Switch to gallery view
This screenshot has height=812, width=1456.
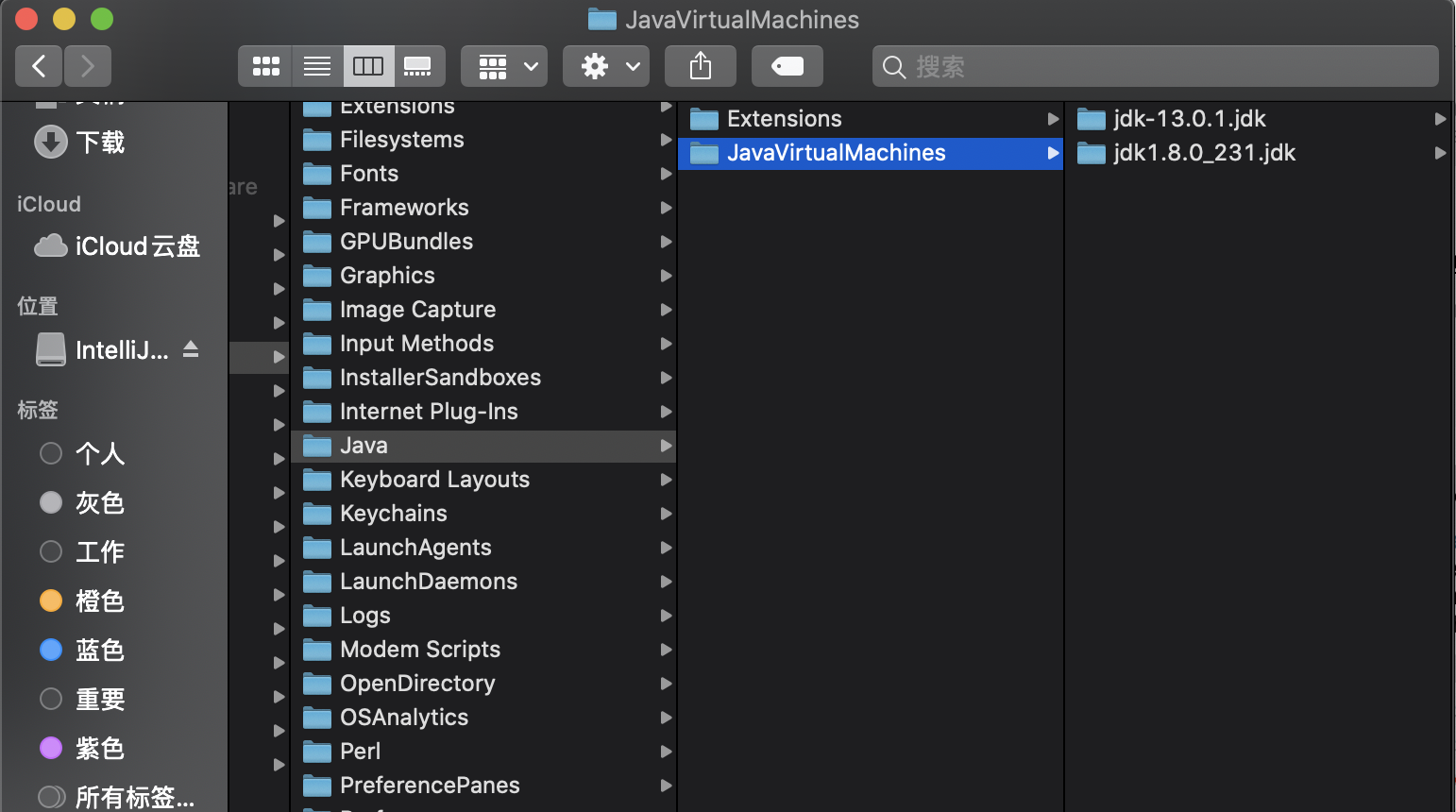click(x=418, y=66)
